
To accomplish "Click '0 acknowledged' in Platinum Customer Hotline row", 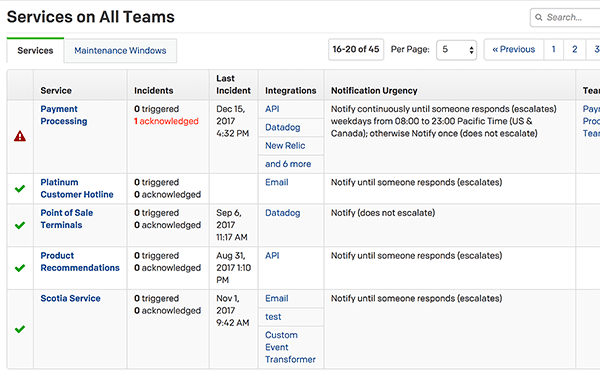I will point(167,195).
